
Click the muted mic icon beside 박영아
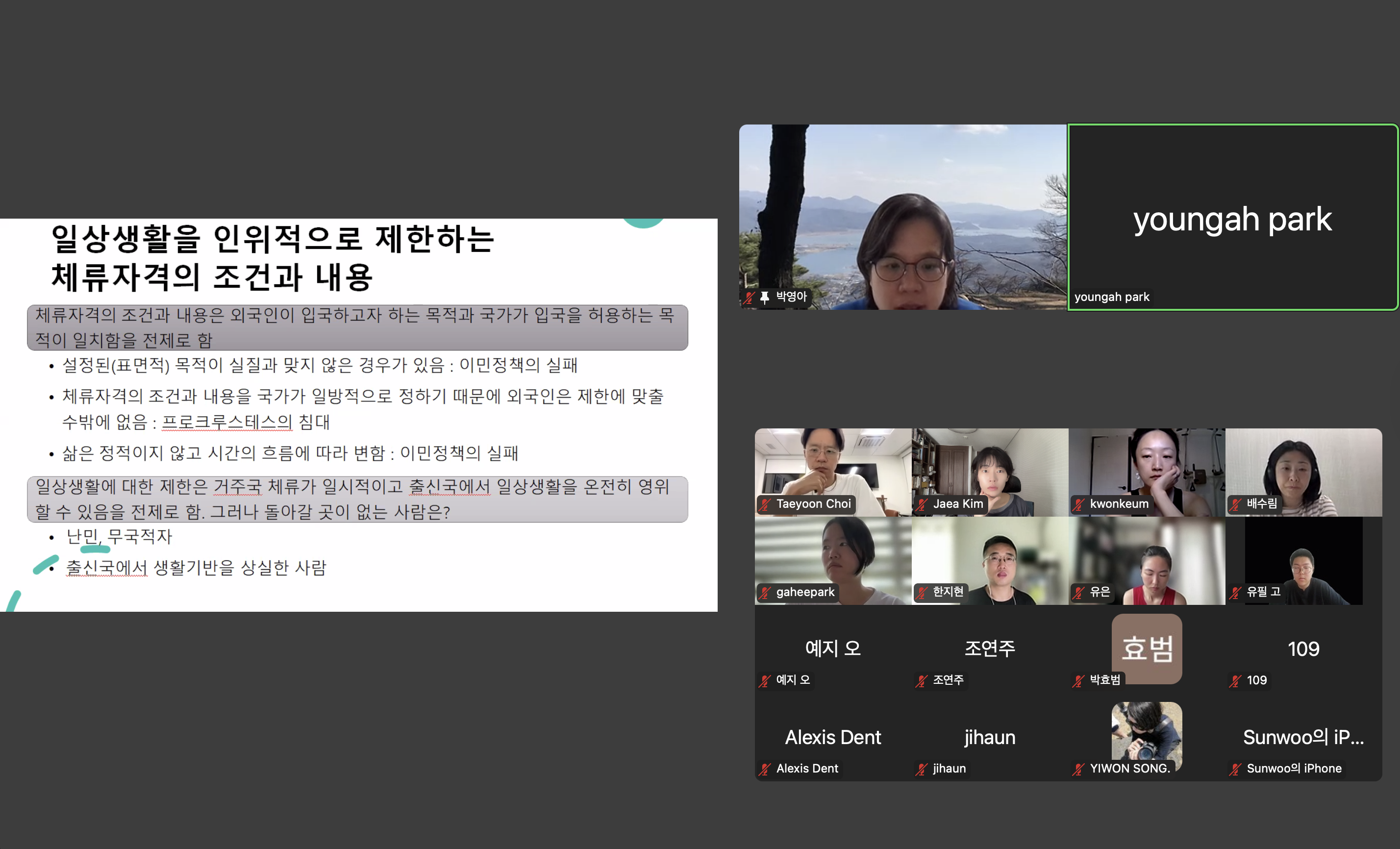749,297
